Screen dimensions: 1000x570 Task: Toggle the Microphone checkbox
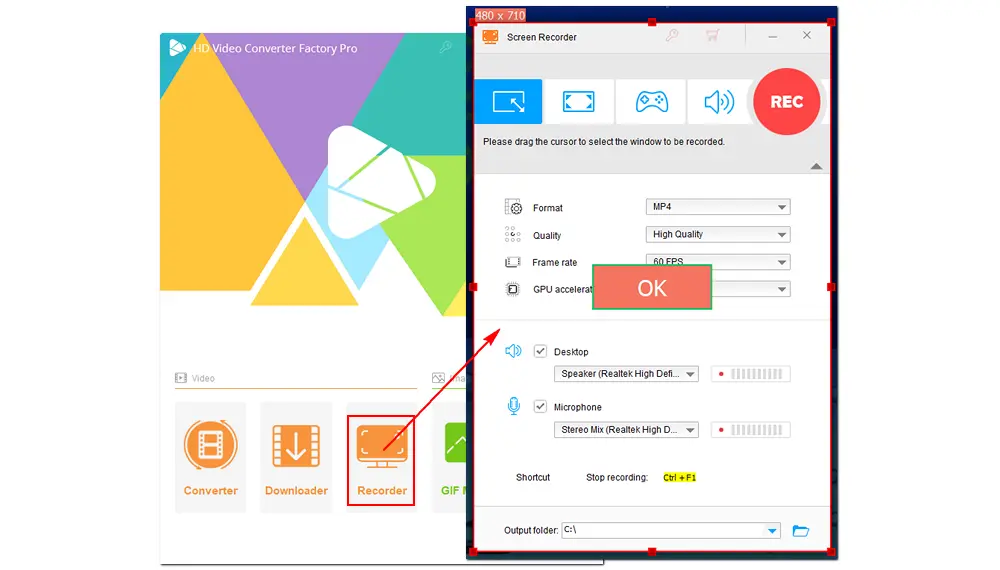click(540, 406)
